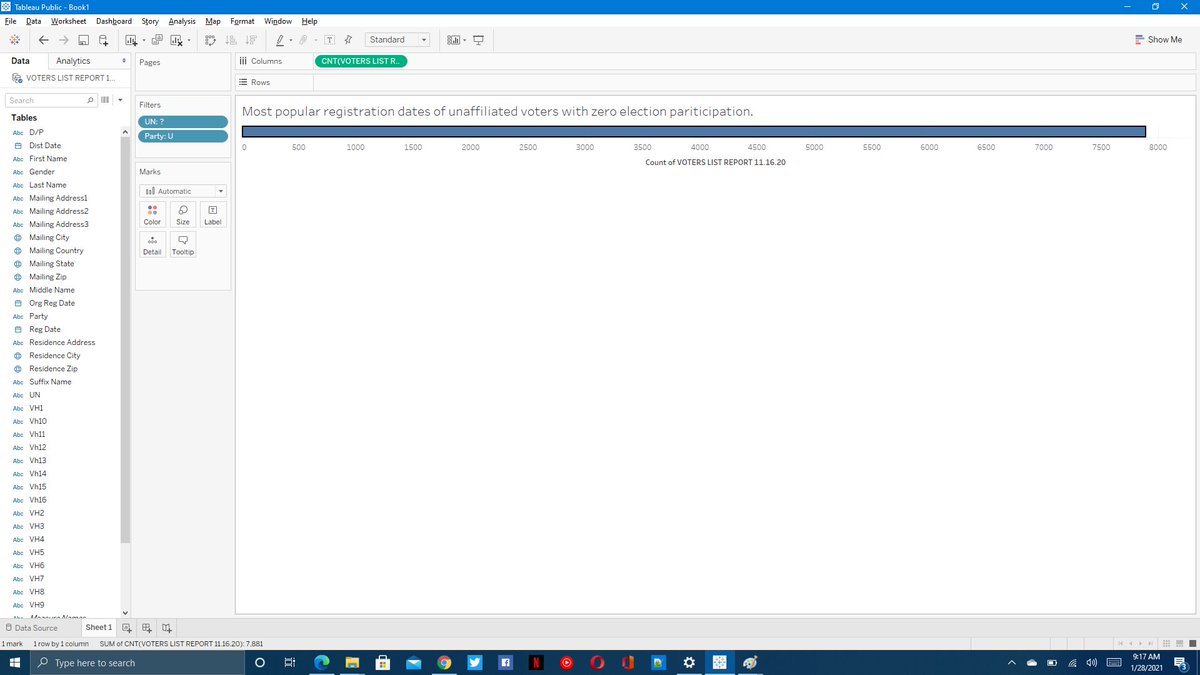Click the Group members paperclip icon
Screen dimensions: 1200x675
tap(305, 40)
